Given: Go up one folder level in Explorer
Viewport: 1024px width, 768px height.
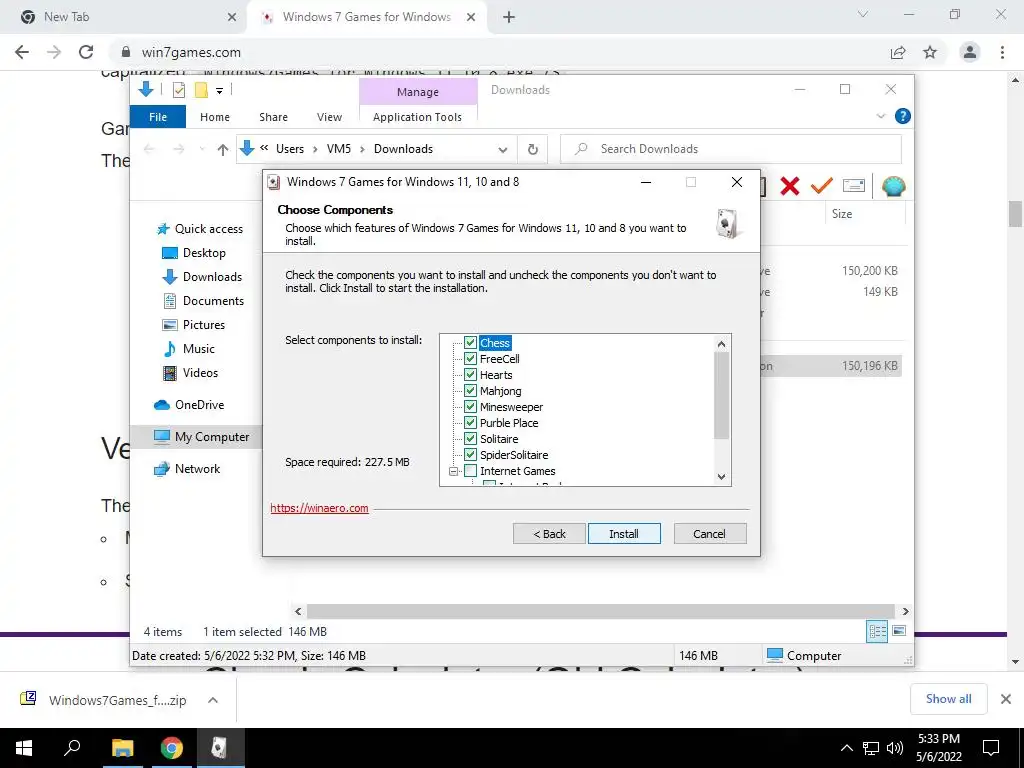Looking at the screenshot, I should point(223,150).
